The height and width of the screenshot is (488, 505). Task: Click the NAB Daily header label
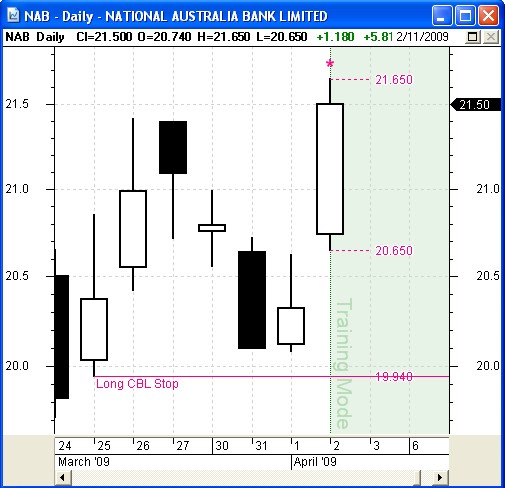pyautogui.click(x=35, y=37)
